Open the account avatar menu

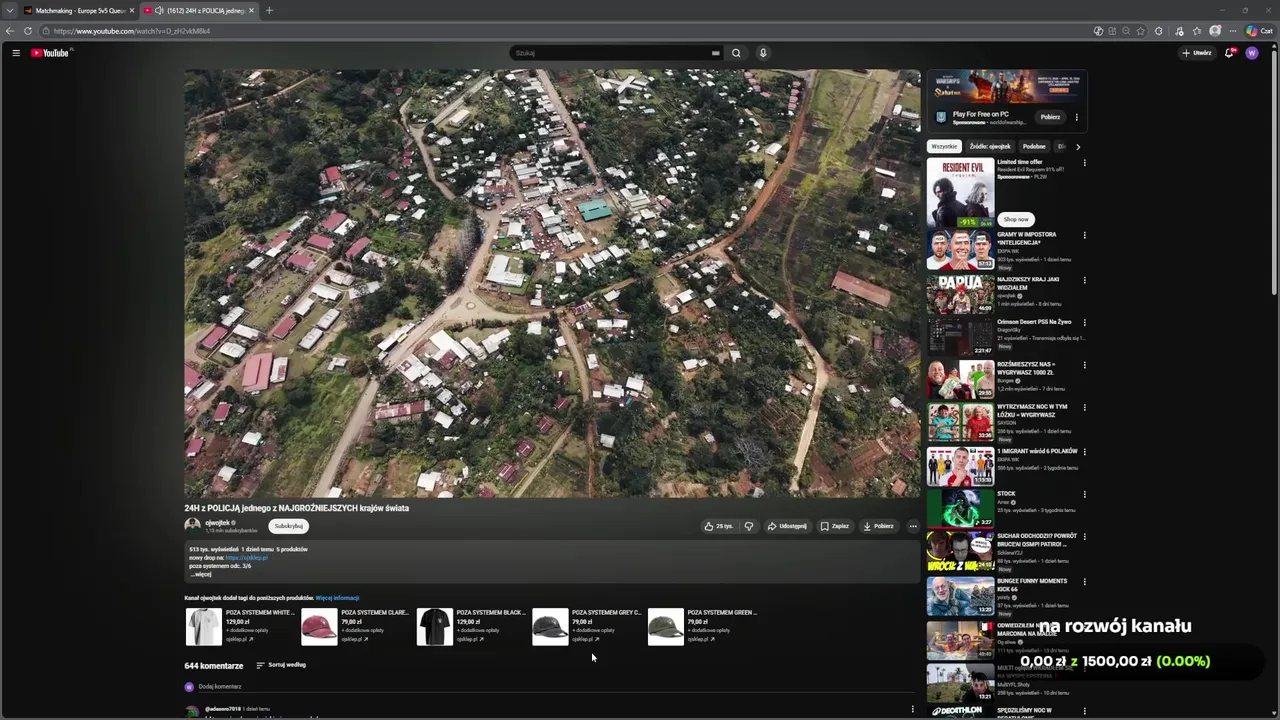[x=1252, y=53]
